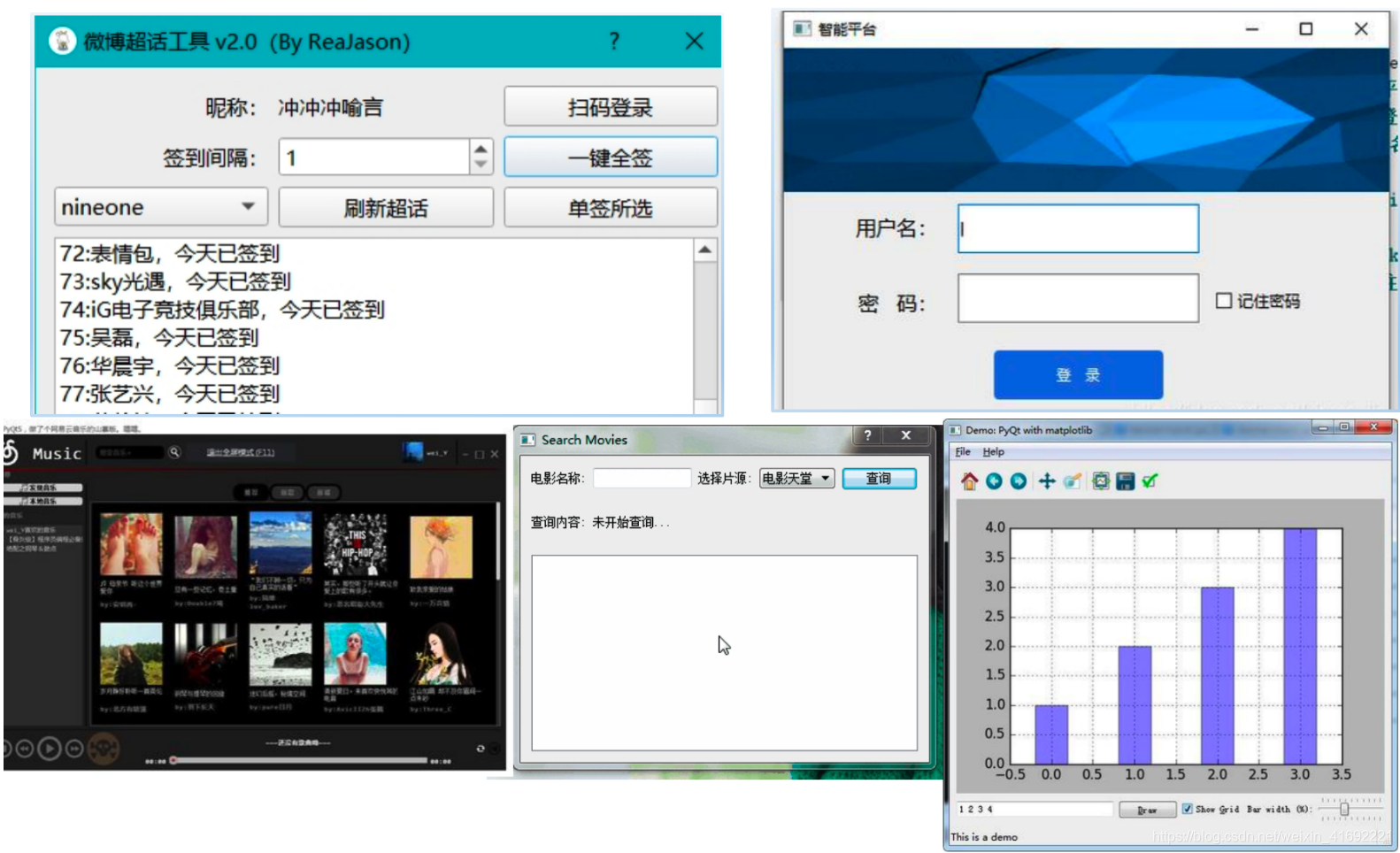This screenshot has height=853, width=1400.
Task: Click the green checkmark edit parameters icon
Action: point(1150,480)
